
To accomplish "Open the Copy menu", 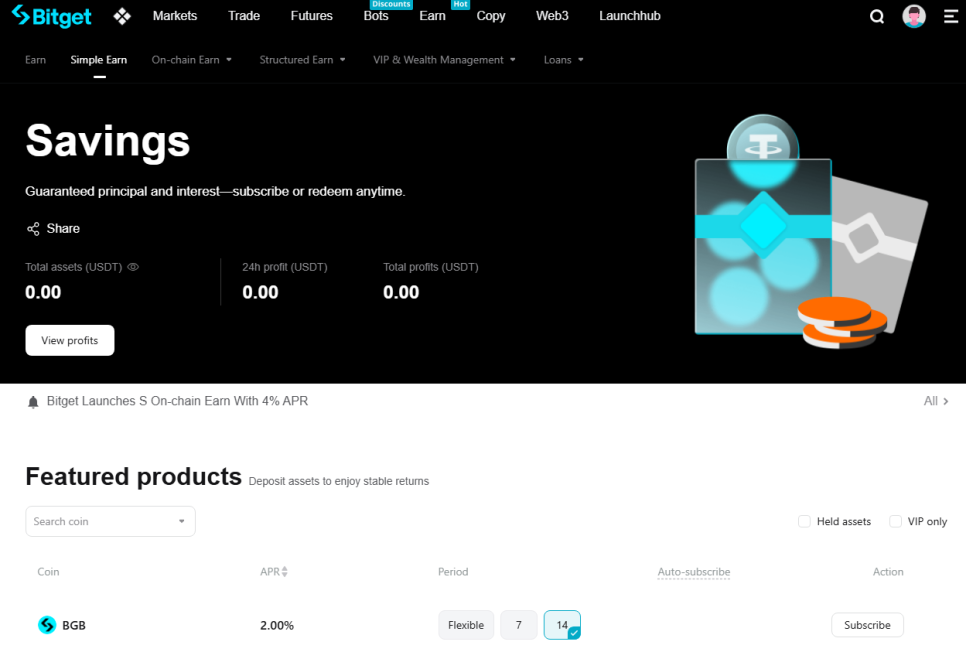I will (491, 16).
